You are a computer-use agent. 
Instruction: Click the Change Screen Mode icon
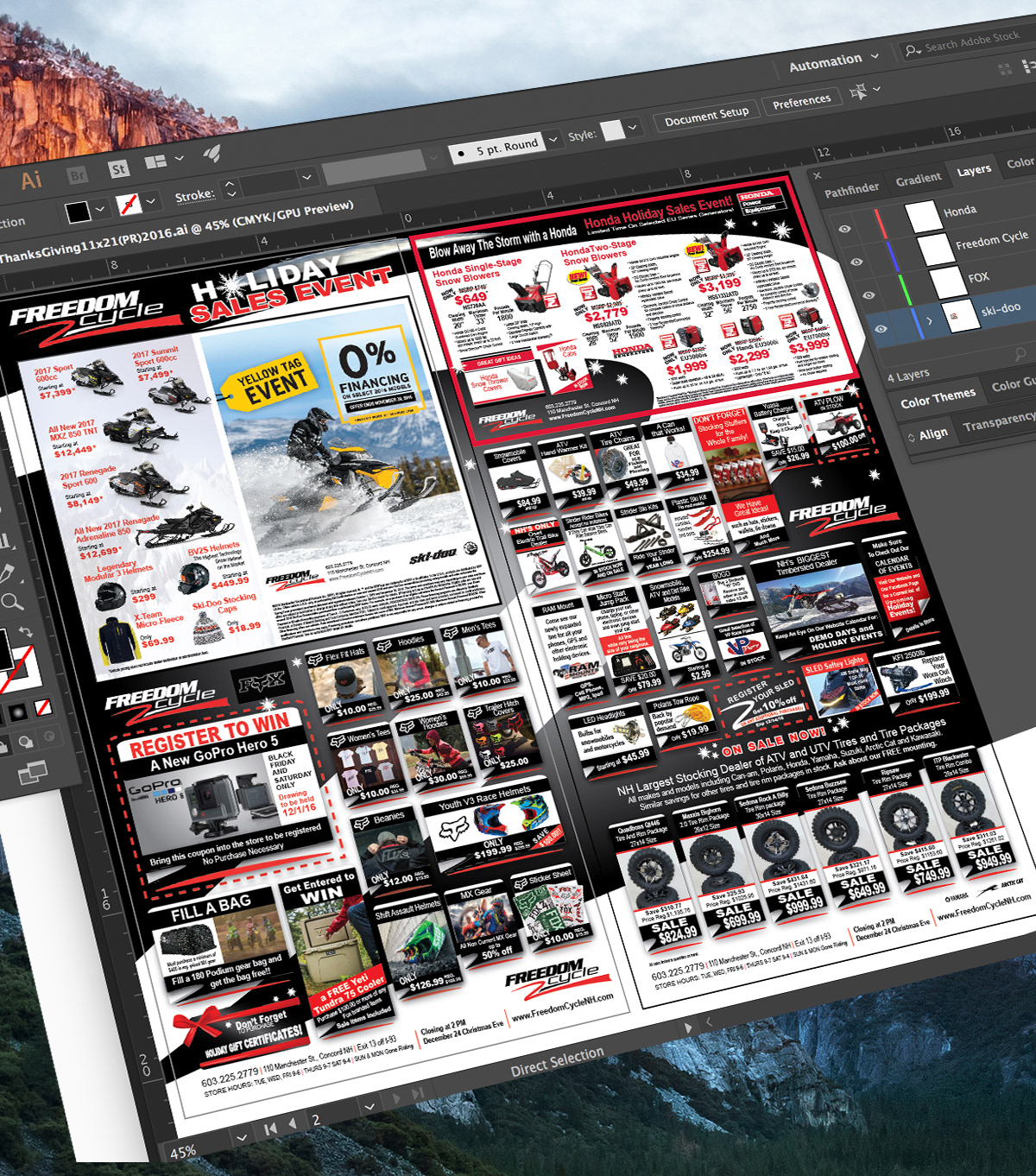point(32,773)
